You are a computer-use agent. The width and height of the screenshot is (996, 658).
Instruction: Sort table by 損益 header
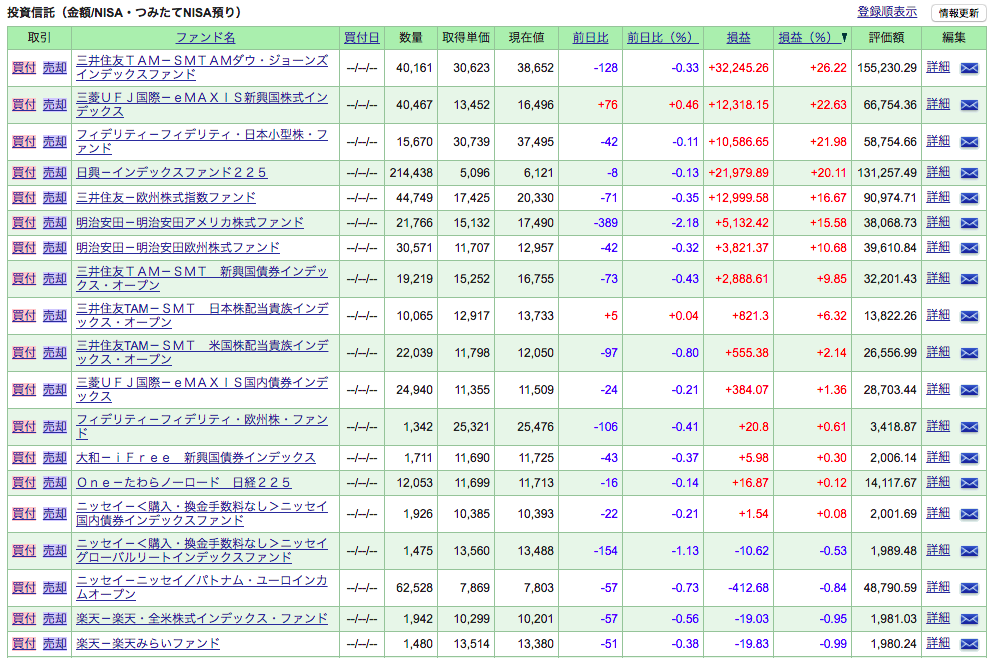(738, 38)
